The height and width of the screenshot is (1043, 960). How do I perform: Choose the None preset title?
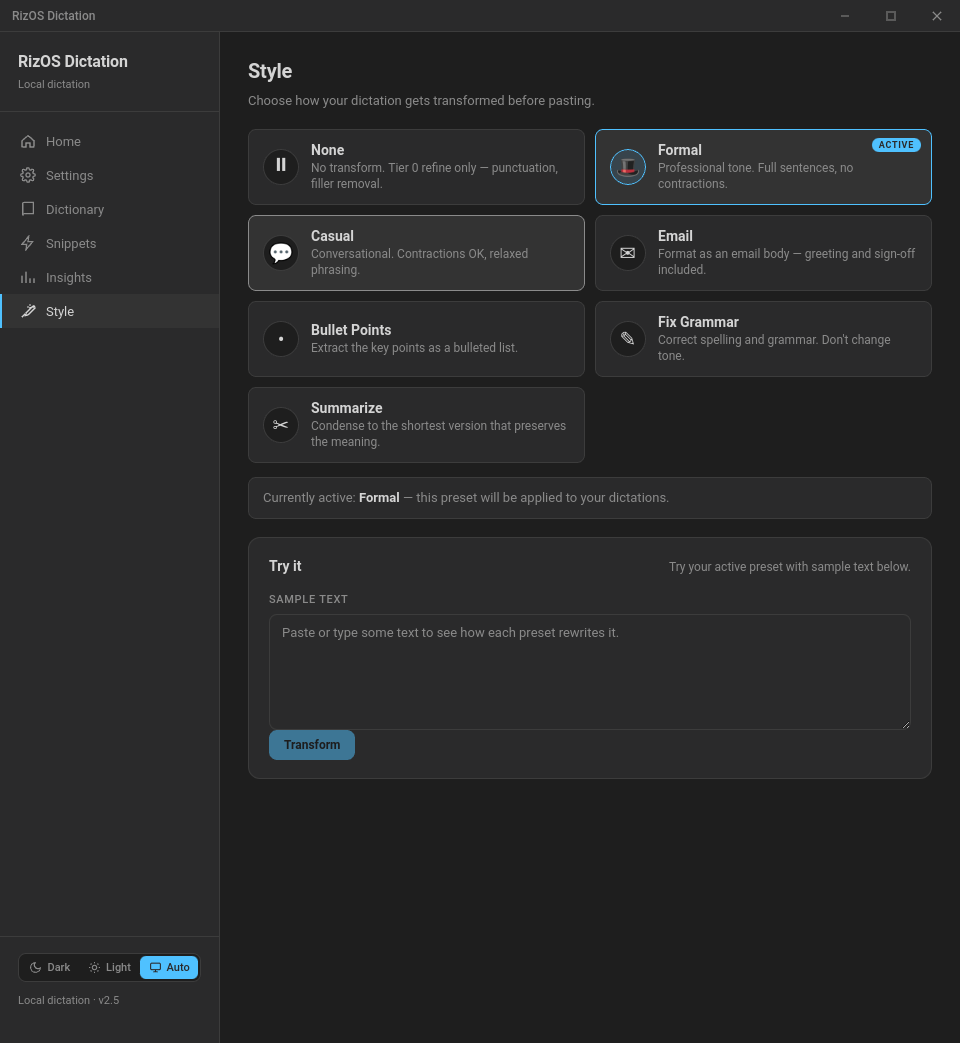327,150
